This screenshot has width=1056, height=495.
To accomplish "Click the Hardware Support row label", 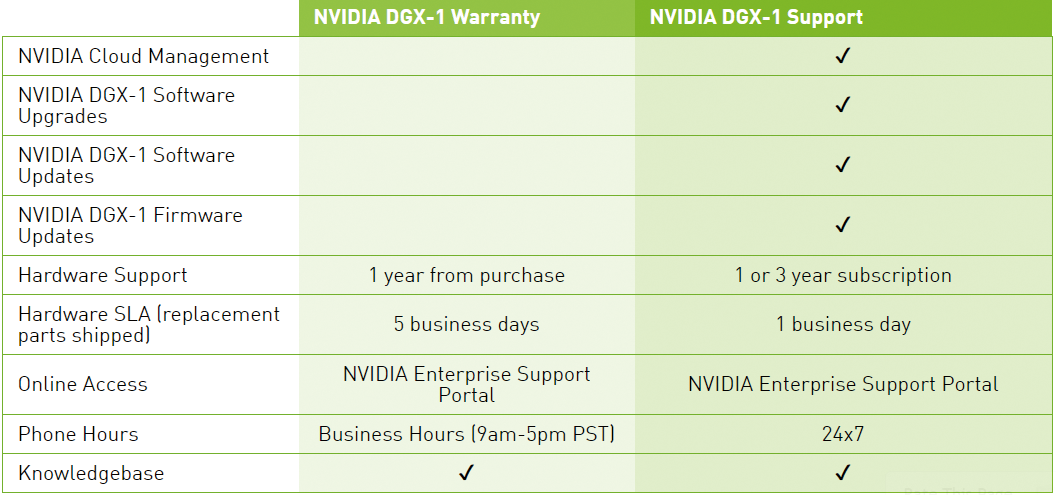I will (x=102, y=275).
